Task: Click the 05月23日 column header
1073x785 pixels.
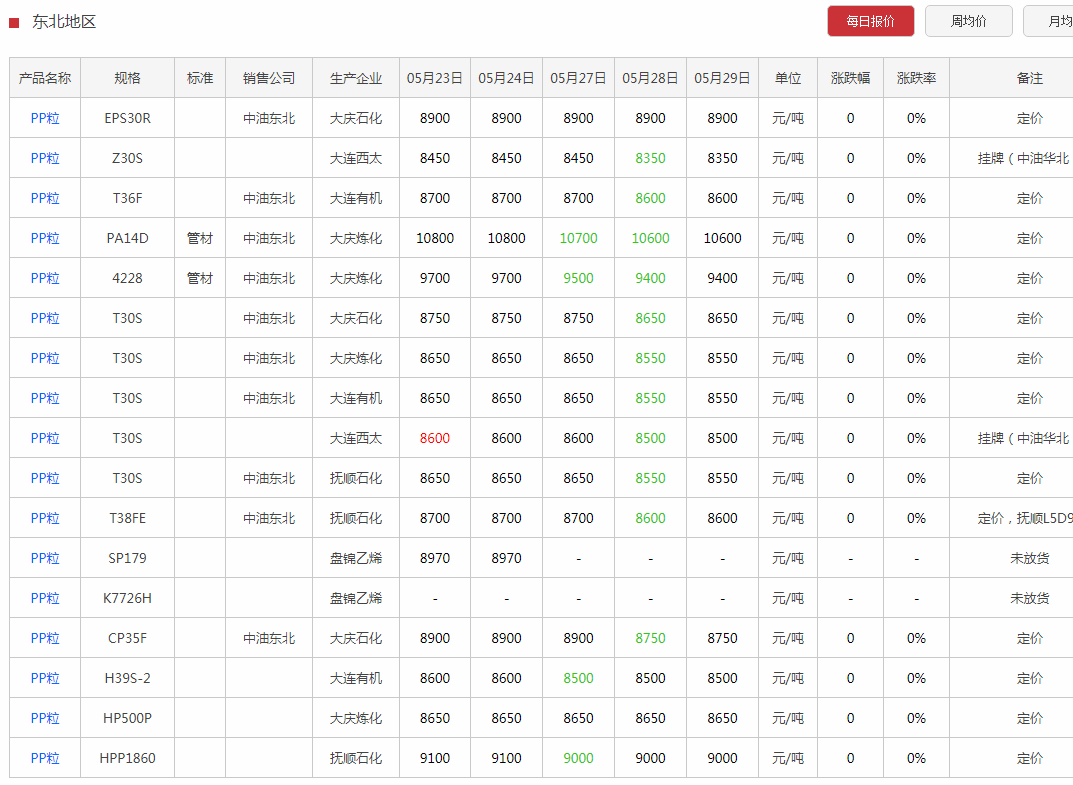Action: point(435,78)
